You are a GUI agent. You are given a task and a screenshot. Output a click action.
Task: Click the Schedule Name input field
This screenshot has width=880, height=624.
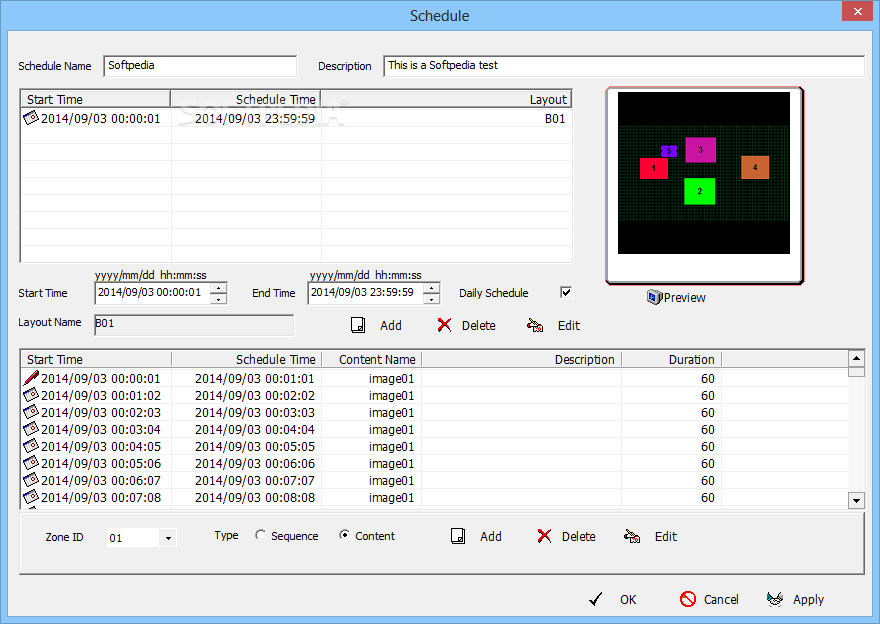coord(200,66)
